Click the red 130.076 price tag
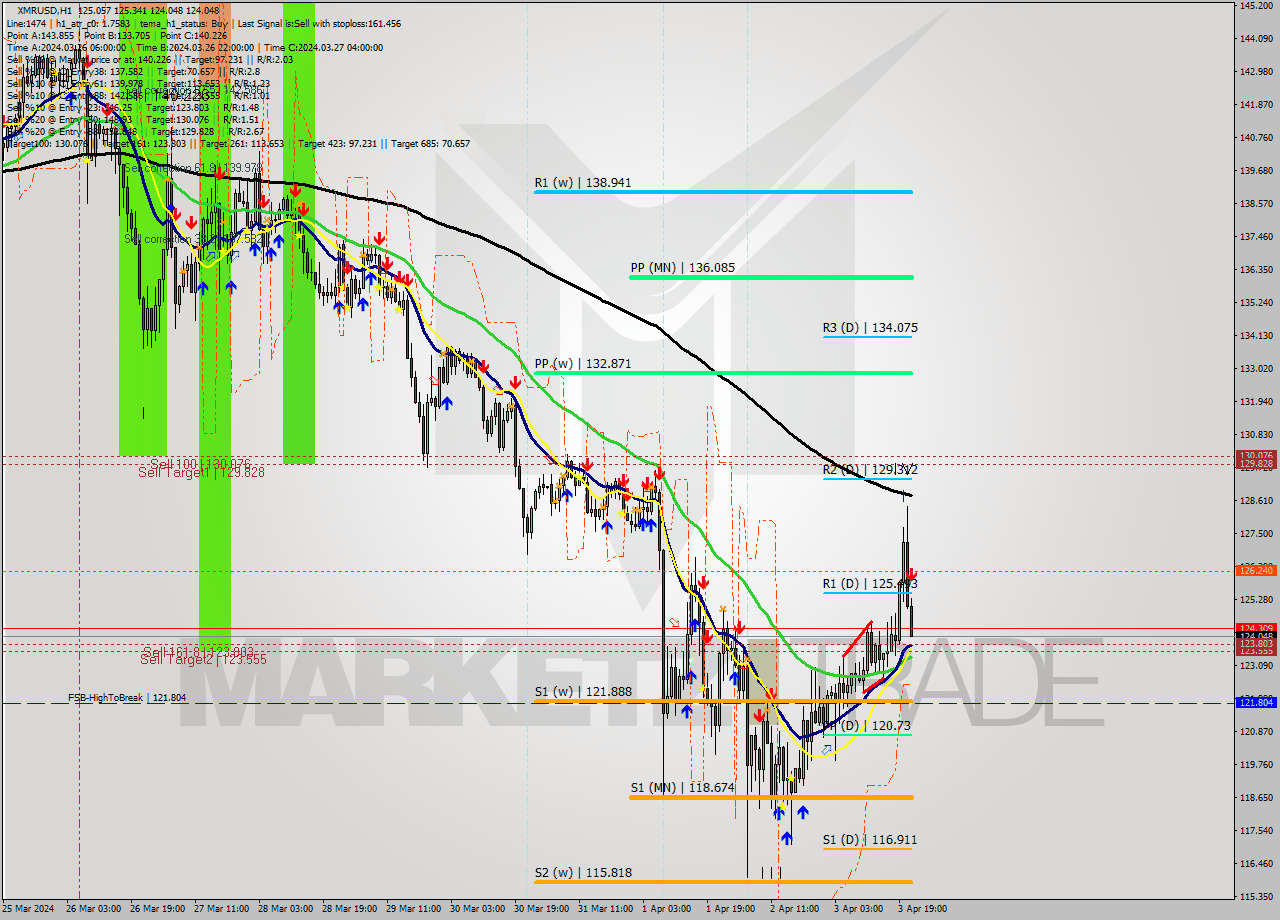Viewport: 1280px width, 920px height. tap(1256, 455)
